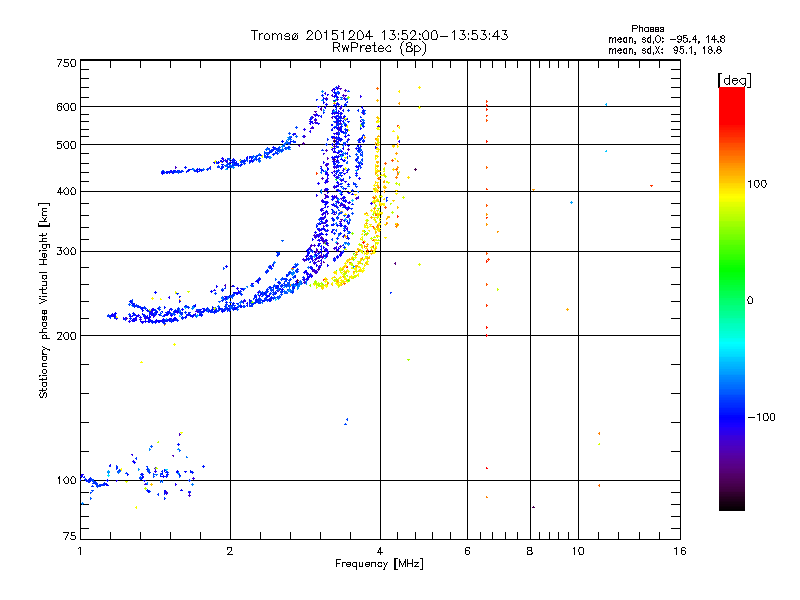Image resolution: width=800 pixels, height=600 pixels.
Task: Select the "mean, sd,X: 95.1, 18.8" line
Action: [665, 50]
